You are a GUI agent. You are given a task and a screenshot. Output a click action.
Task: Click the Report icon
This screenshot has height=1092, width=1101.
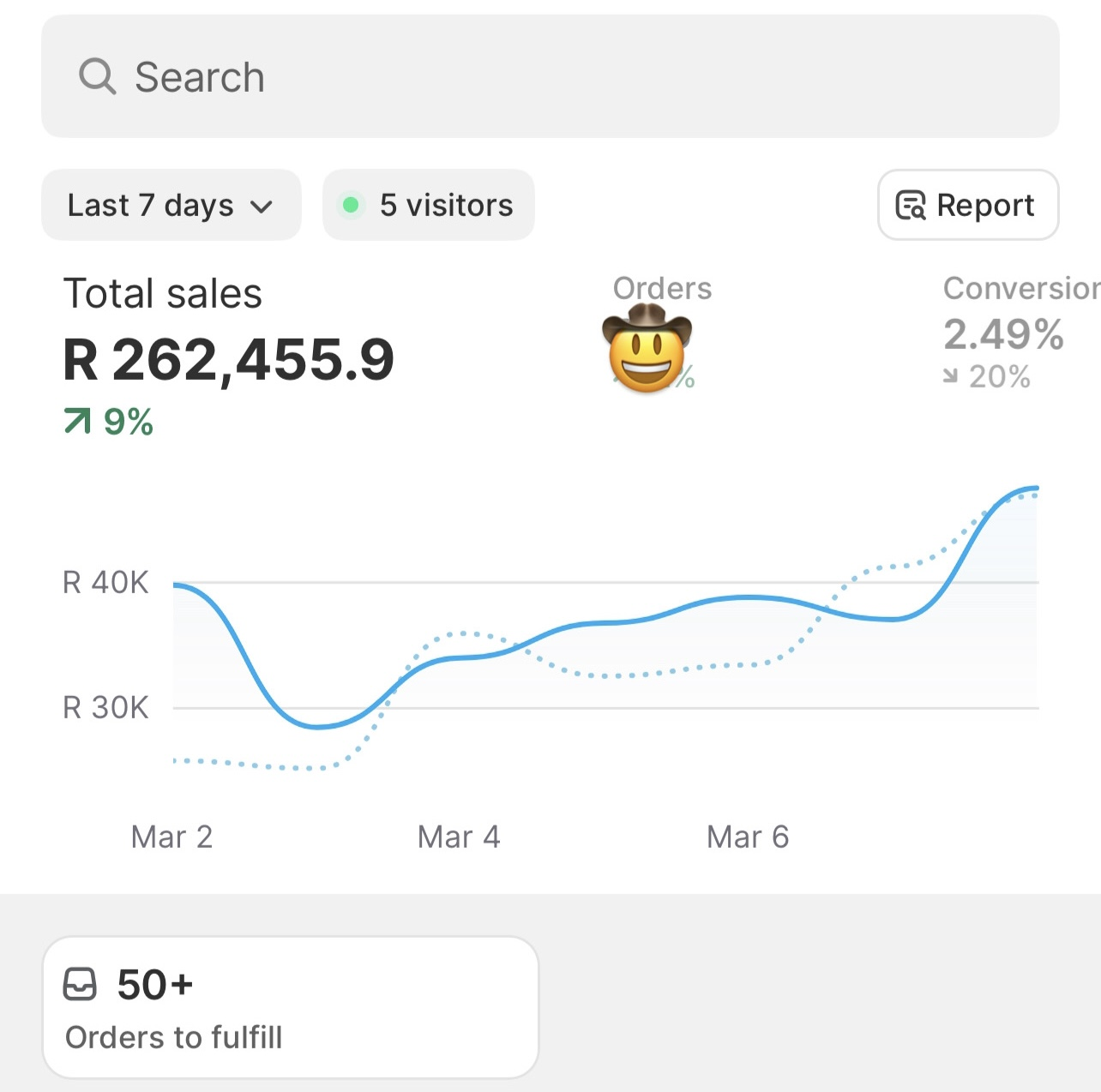coord(911,206)
